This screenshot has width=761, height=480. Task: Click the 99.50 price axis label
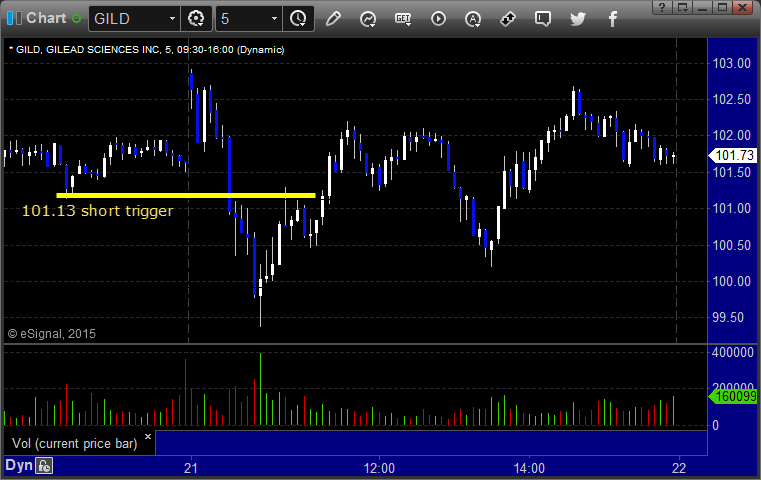[728, 317]
